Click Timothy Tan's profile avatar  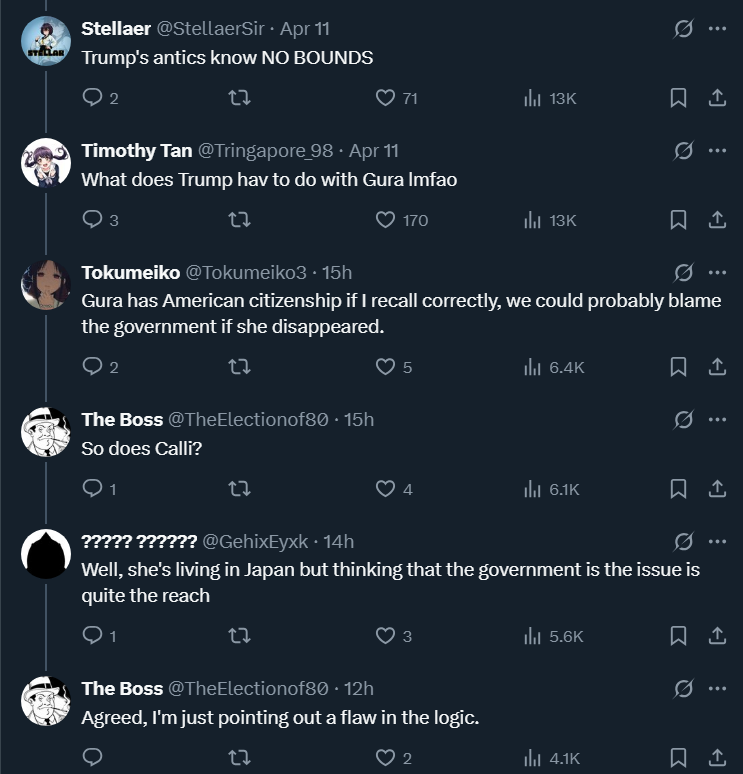[46, 162]
